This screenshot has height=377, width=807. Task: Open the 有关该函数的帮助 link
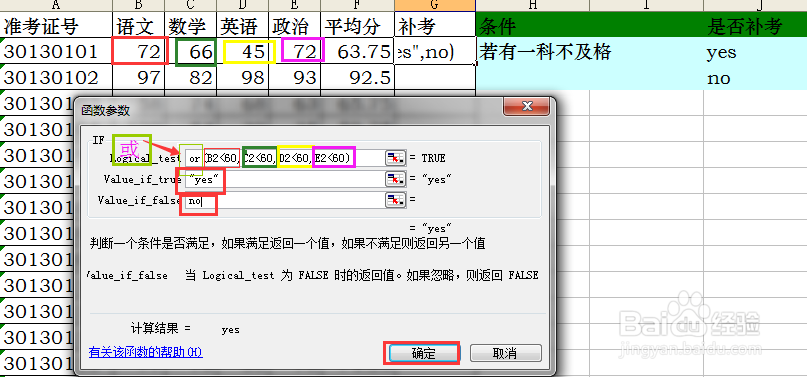point(146,352)
